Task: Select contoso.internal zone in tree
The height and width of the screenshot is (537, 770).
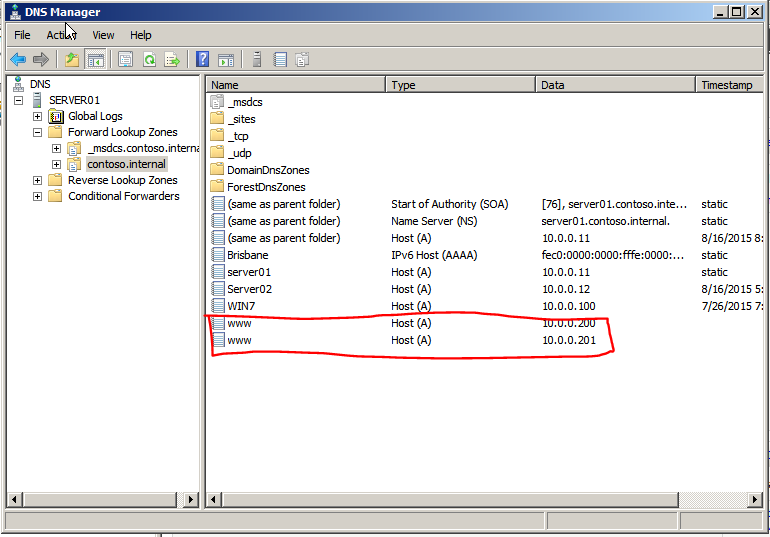Action: (127, 164)
